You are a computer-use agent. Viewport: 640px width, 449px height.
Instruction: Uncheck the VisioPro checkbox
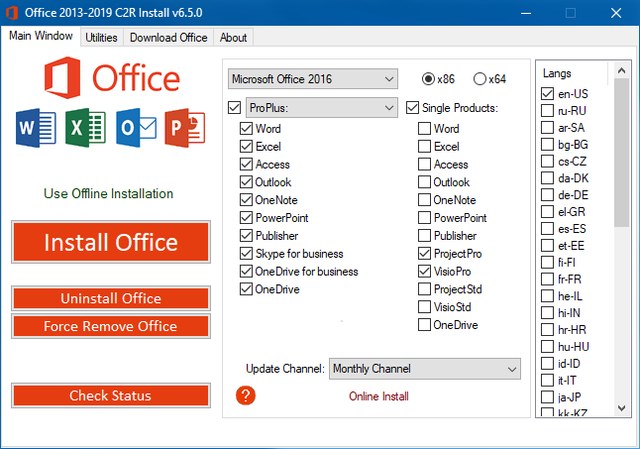(x=424, y=271)
